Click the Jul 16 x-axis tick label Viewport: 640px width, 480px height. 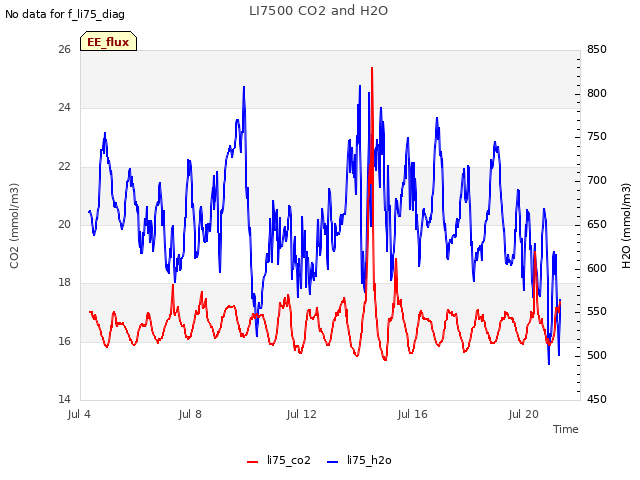point(413,414)
